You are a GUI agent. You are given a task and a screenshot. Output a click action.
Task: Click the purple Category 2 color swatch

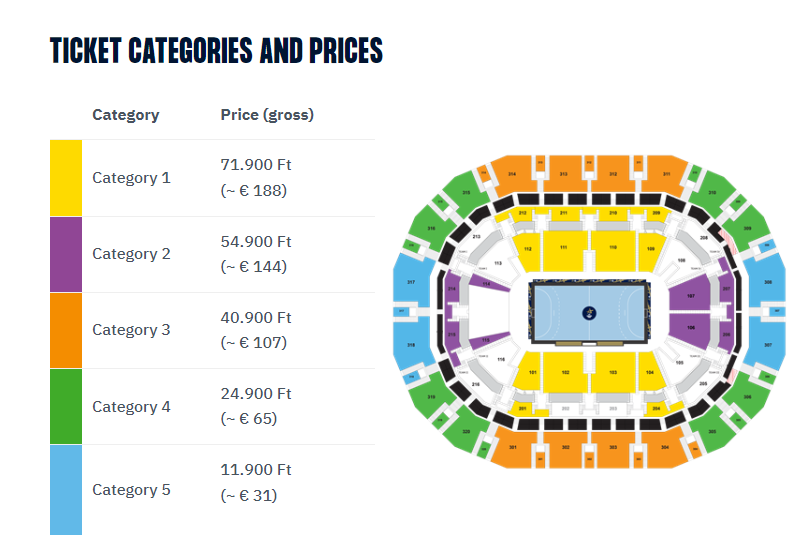66,254
